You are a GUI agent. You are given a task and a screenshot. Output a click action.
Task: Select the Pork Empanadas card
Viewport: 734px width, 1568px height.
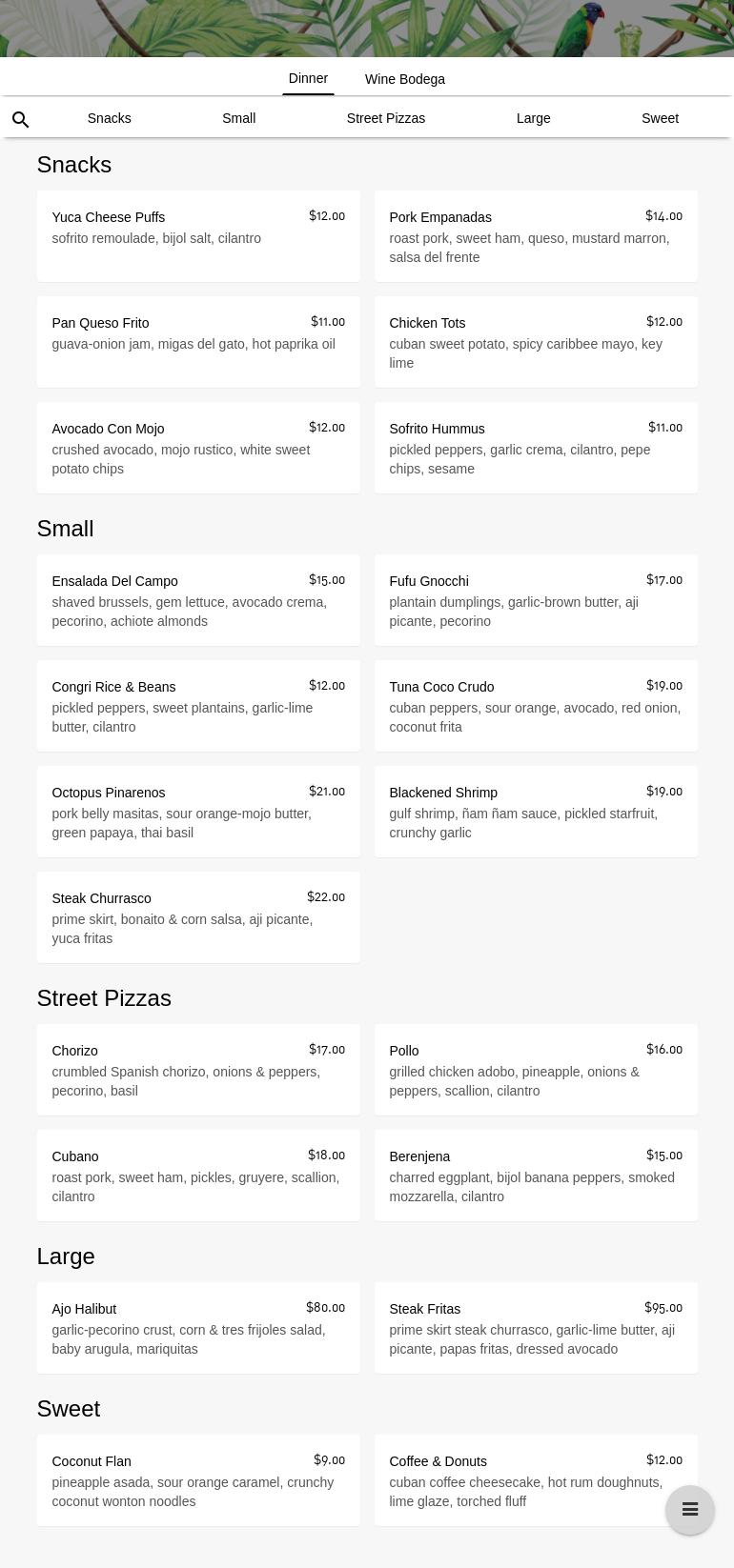tap(536, 236)
